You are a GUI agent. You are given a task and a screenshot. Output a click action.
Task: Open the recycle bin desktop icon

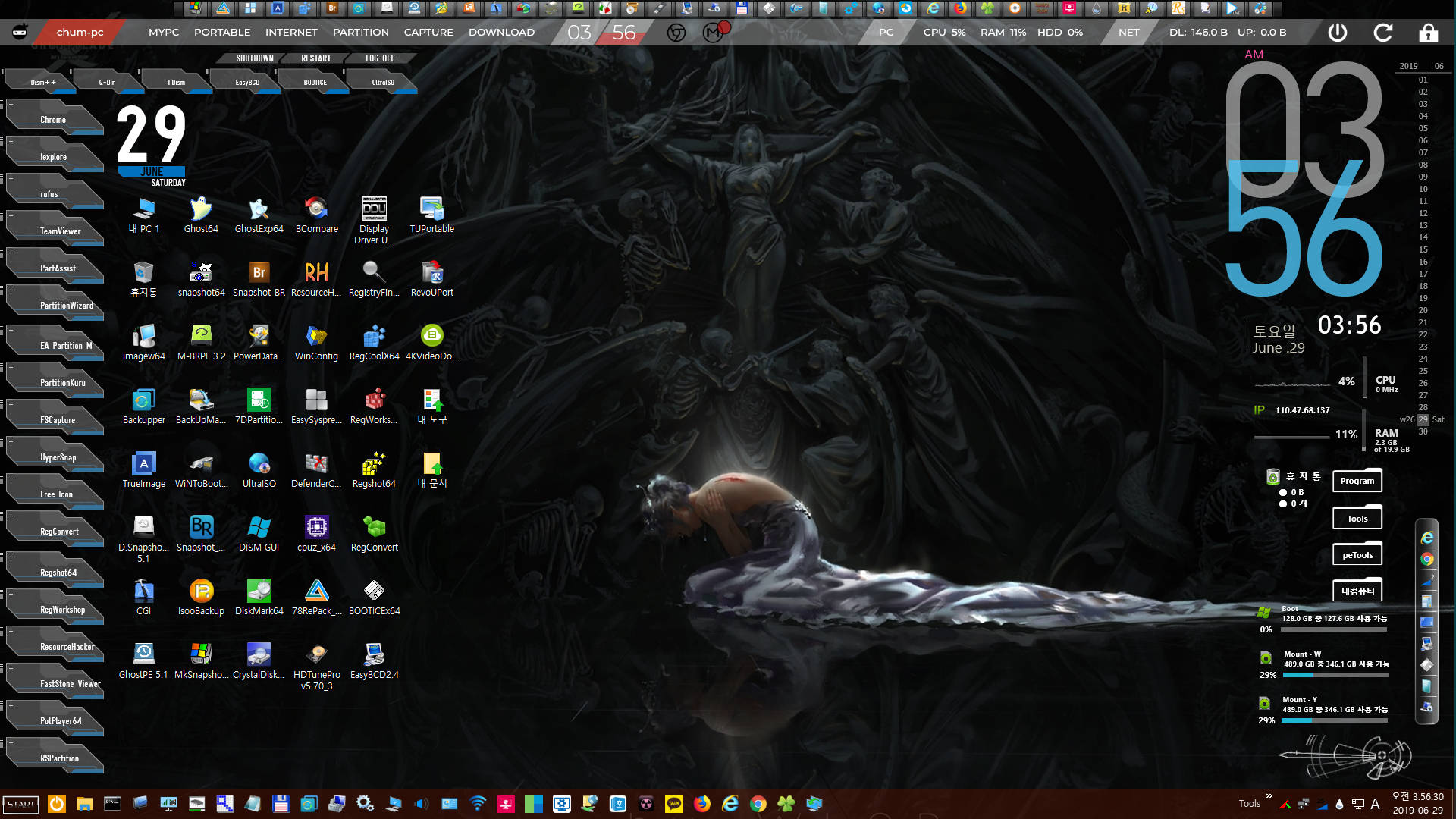[x=143, y=278]
